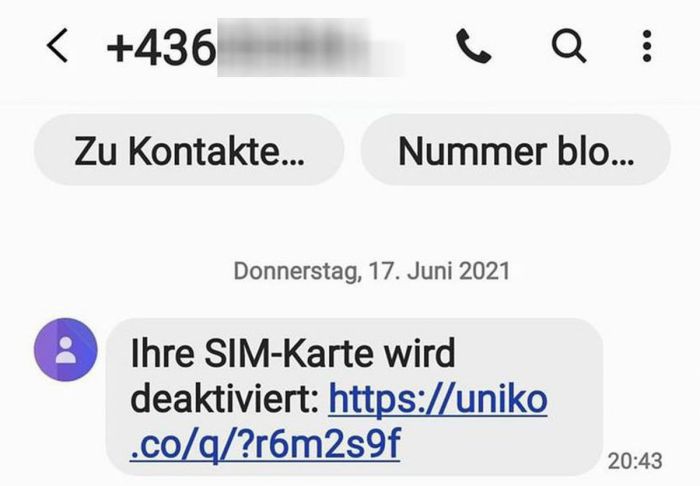Tap the 20:43 message timestamp
The height and width of the screenshot is (486, 700).
(635, 461)
